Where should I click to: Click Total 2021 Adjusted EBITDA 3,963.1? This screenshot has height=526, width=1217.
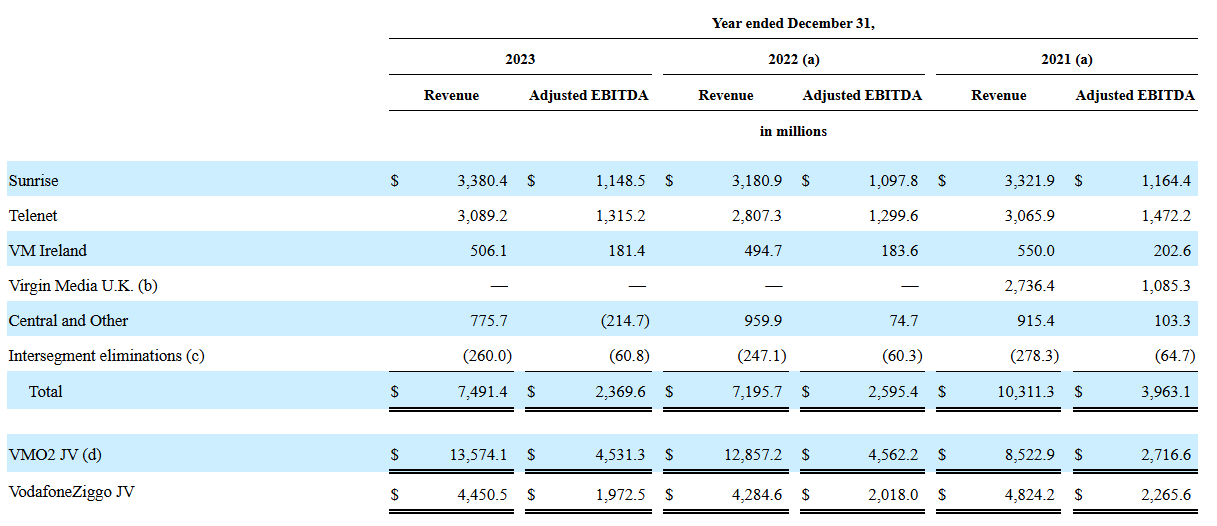[x=1167, y=392]
